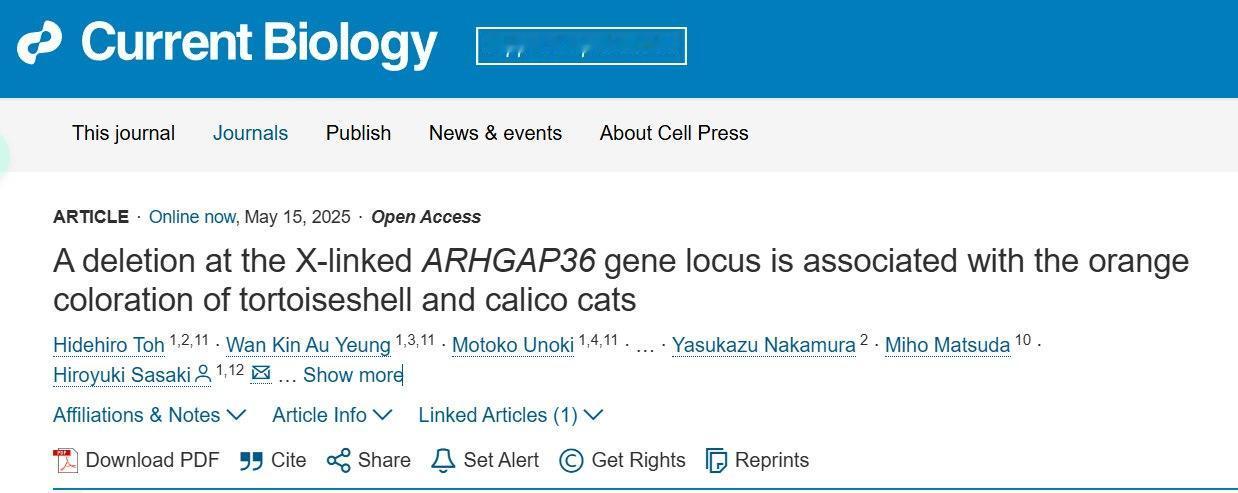Open the News & events menu
Viewport: 1238px width, 493px height.
(495, 133)
